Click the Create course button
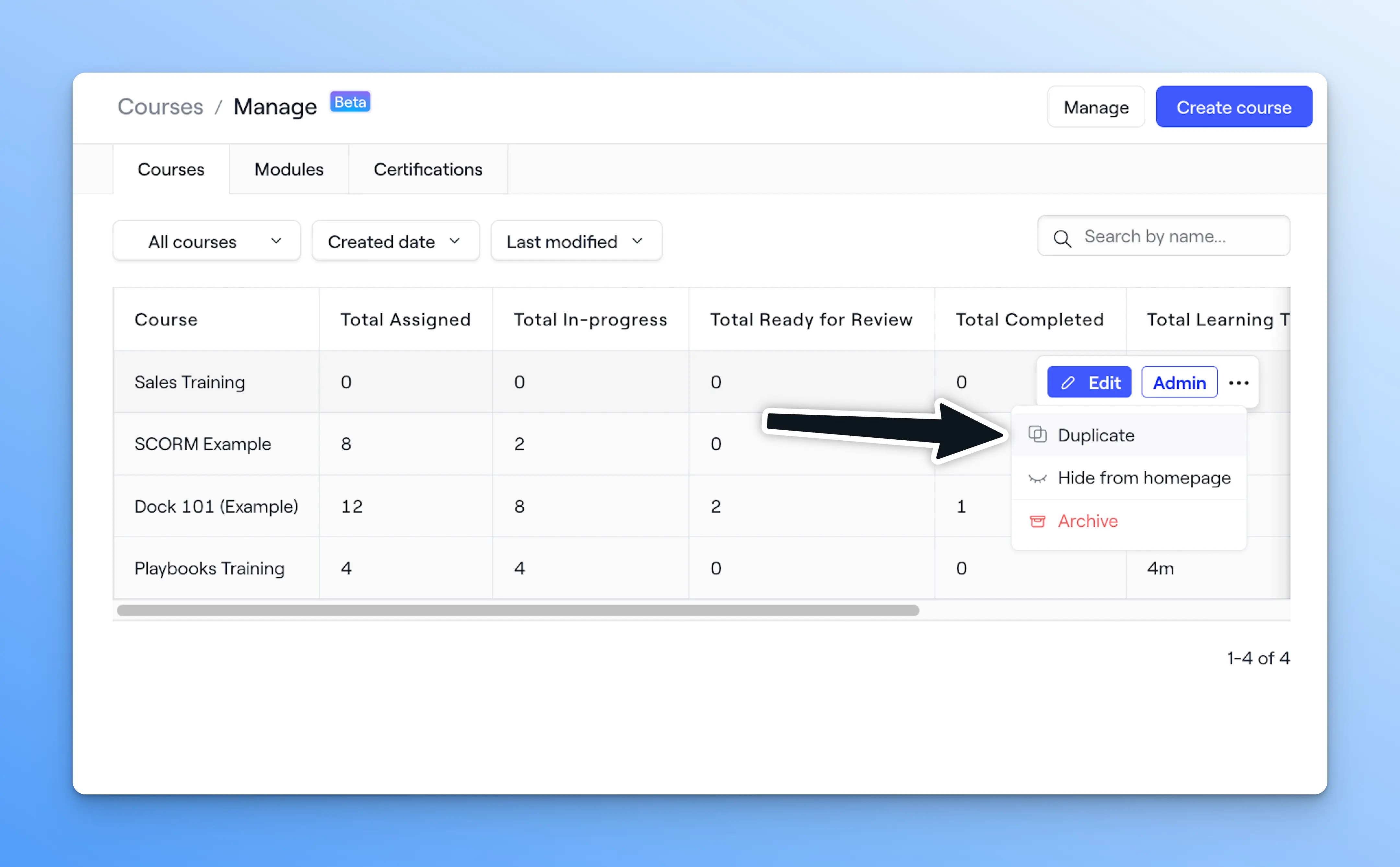This screenshot has width=1400, height=867. coord(1234,107)
